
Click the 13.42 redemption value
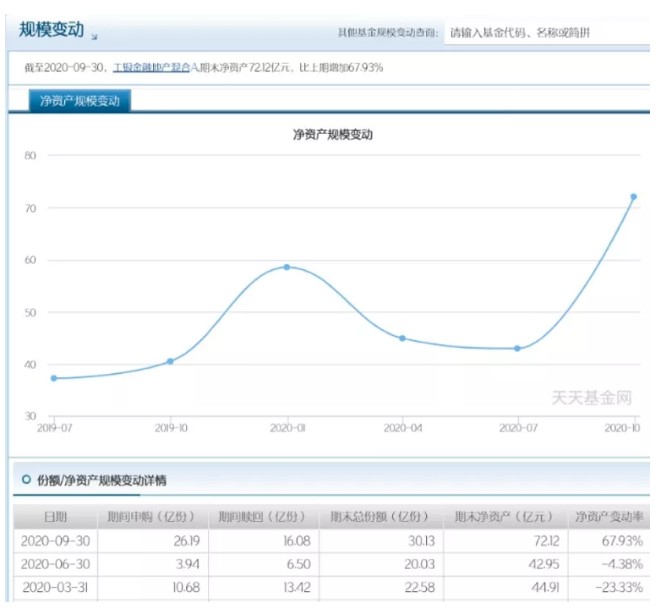pyautogui.click(x=297, y=587)
